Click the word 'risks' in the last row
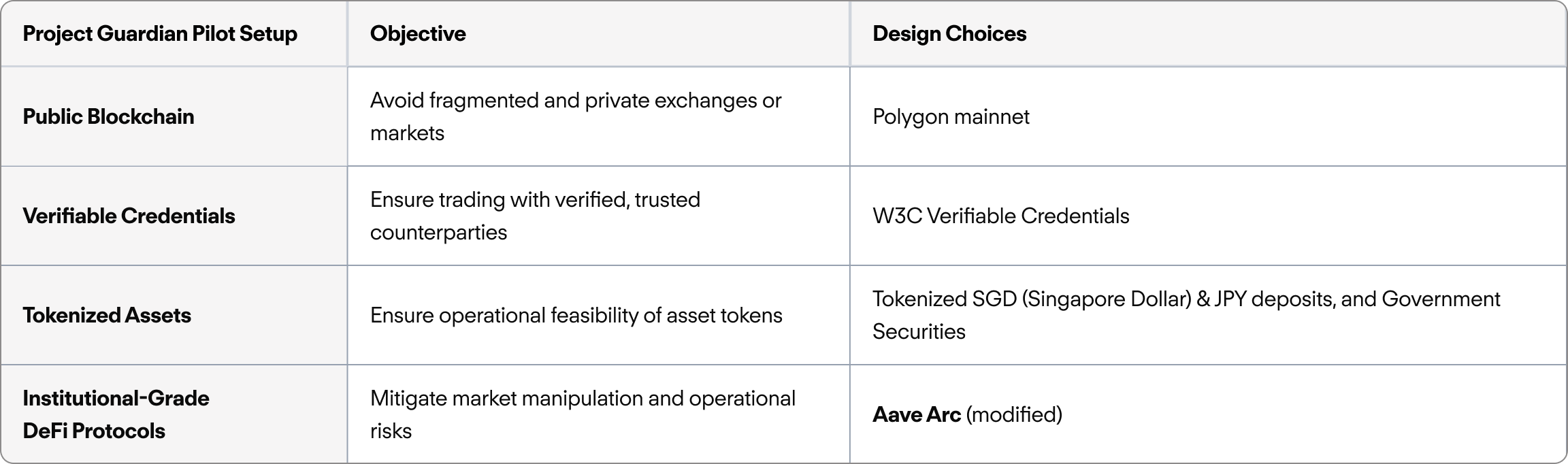The width and height of the screenshot is (1568, 464). tap(391, 431)
